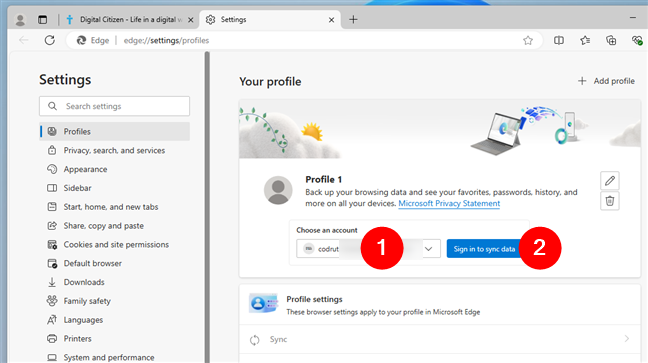Add this page to favorites star
The image size is (648, 363).
[x=528, y=41]
